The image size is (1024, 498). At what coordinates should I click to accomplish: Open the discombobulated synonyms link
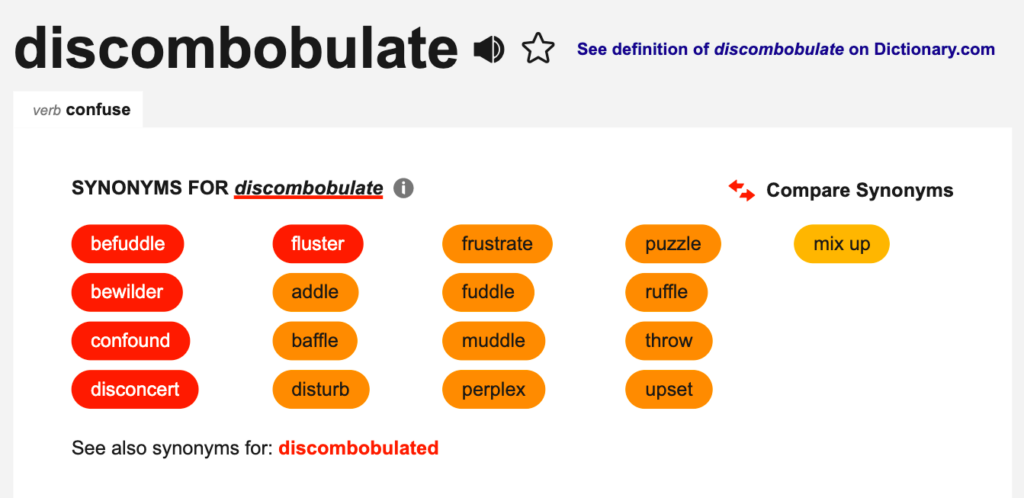click(x=358, y=447)
